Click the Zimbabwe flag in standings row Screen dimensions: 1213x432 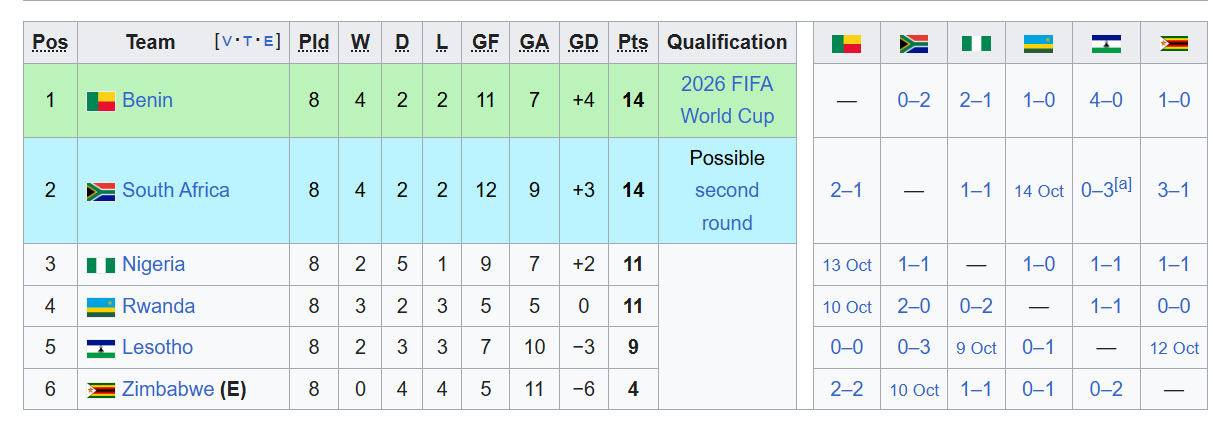101,390
